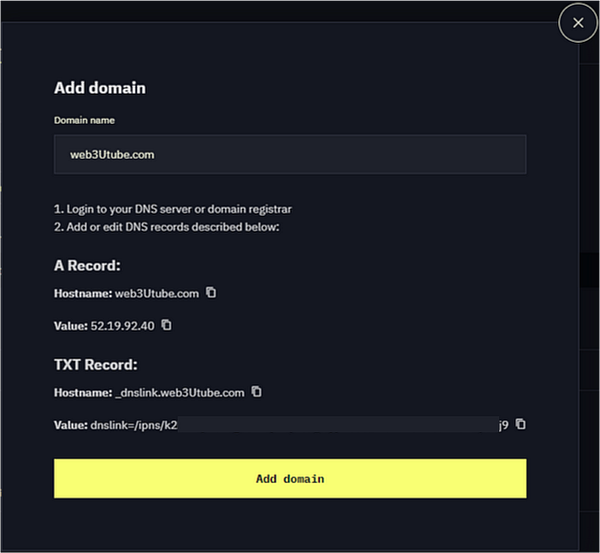Viewport: 600px width, 553px height.
Task: Click the A Record hostname text web3Utube.com
Action: click(157, 294)
